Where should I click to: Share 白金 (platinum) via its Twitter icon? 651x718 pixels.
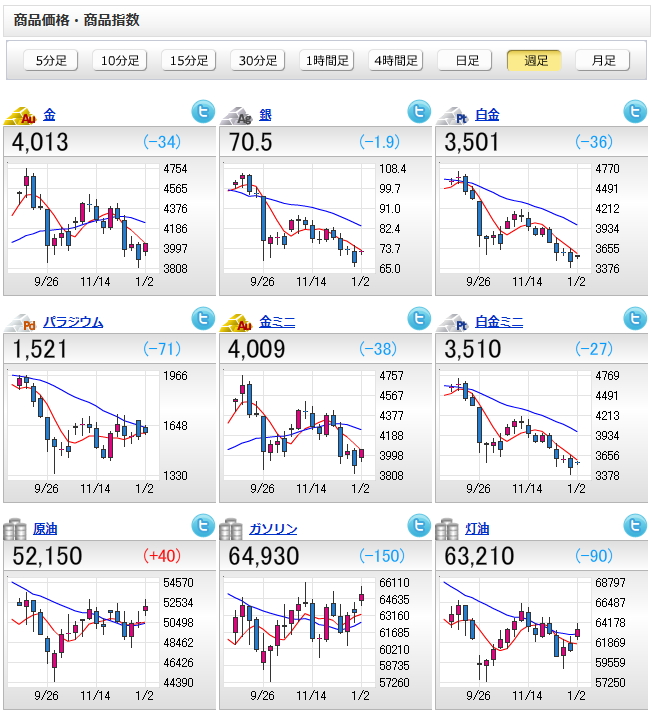[635, 112]
